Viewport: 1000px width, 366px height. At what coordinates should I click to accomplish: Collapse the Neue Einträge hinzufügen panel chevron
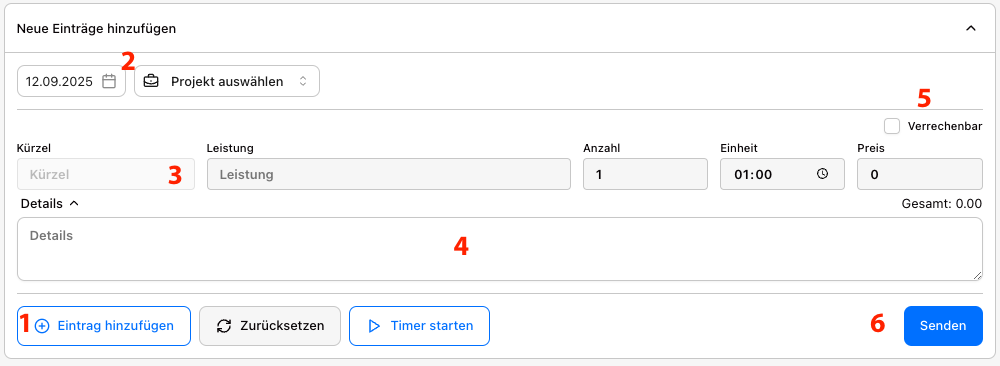(971, 28)
